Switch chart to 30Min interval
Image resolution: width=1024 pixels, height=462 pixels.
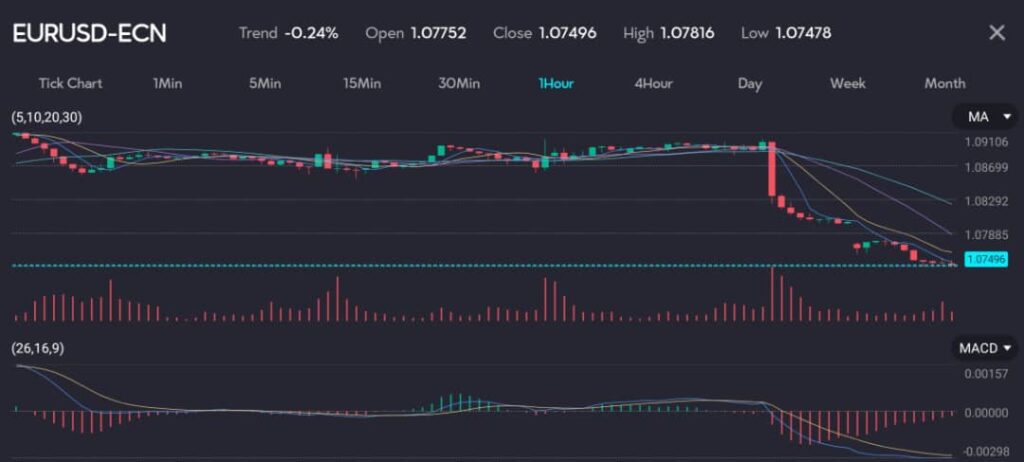coord(459,83)
